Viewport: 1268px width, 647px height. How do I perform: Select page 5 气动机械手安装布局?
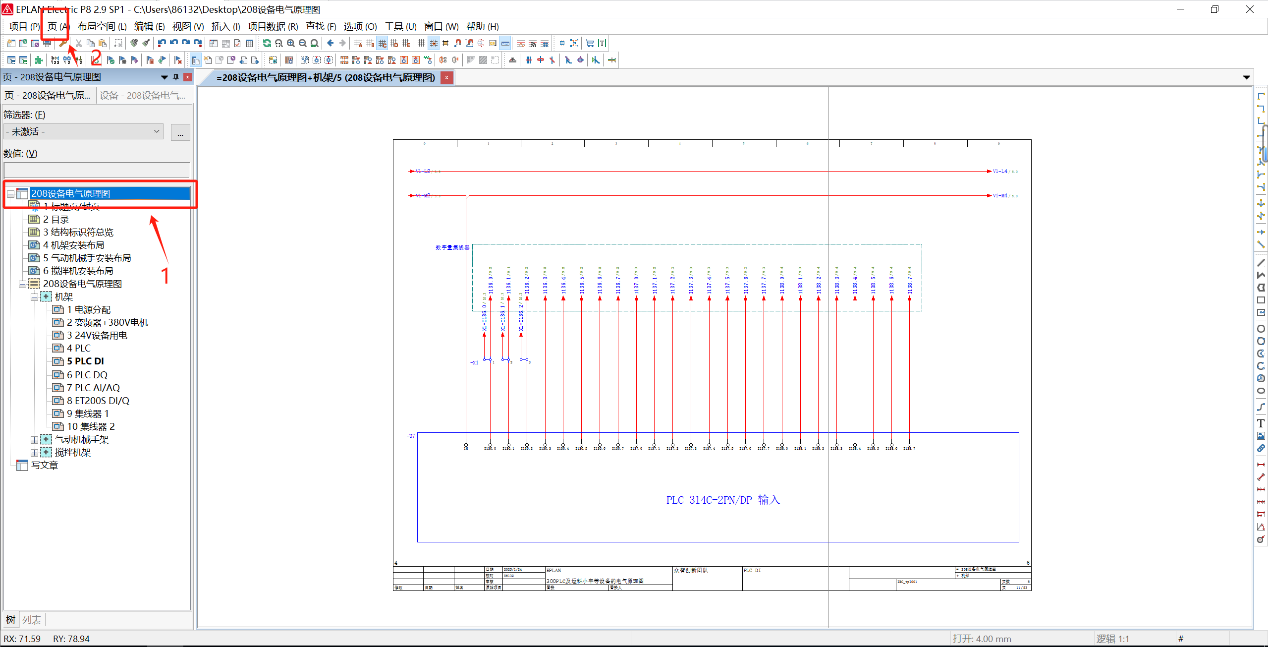pyautogui.click(x=87, y=258)
